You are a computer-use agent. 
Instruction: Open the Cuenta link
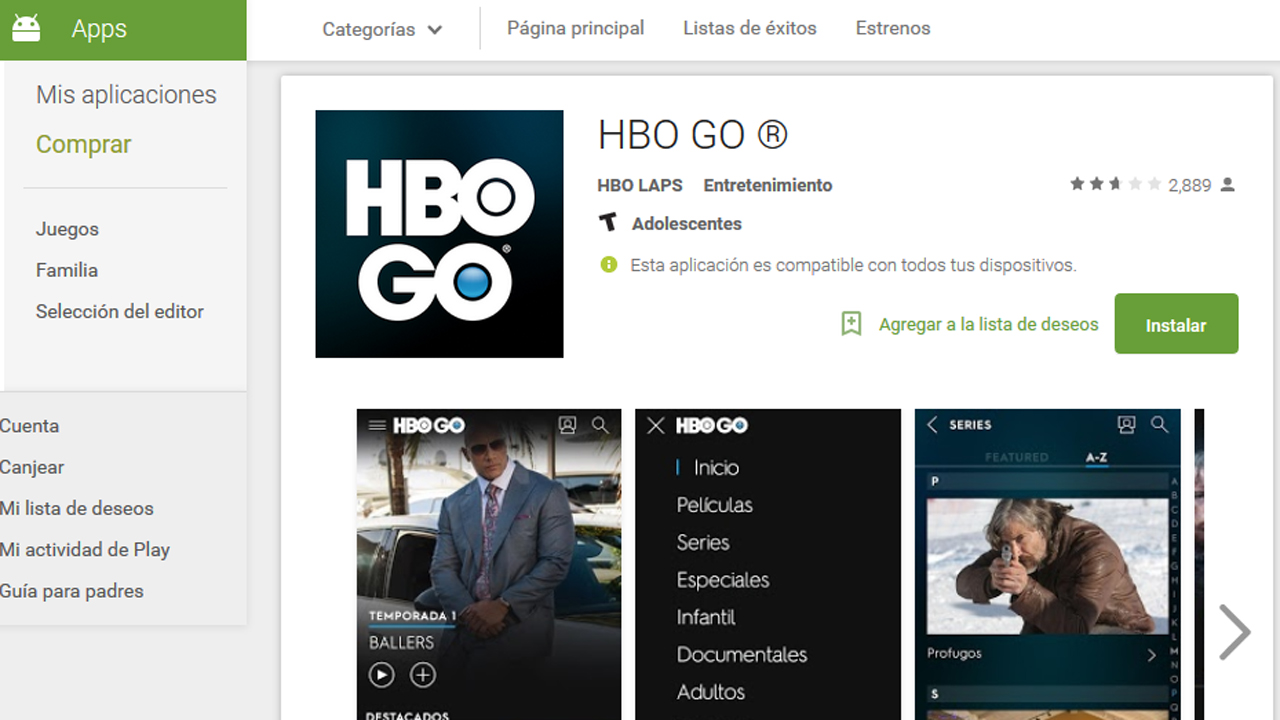coord(29,426)
